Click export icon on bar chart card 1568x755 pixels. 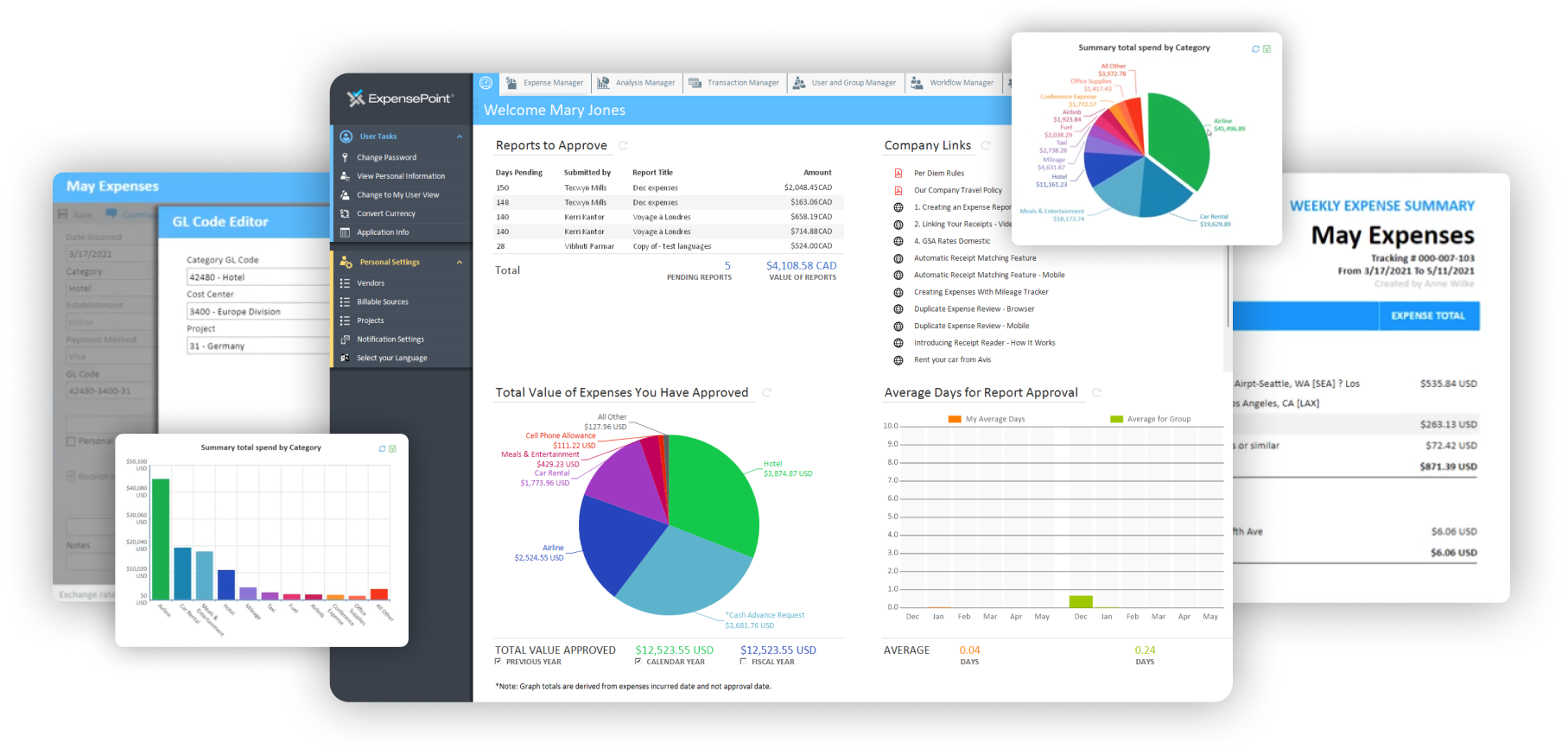click(x=392, y=448)
